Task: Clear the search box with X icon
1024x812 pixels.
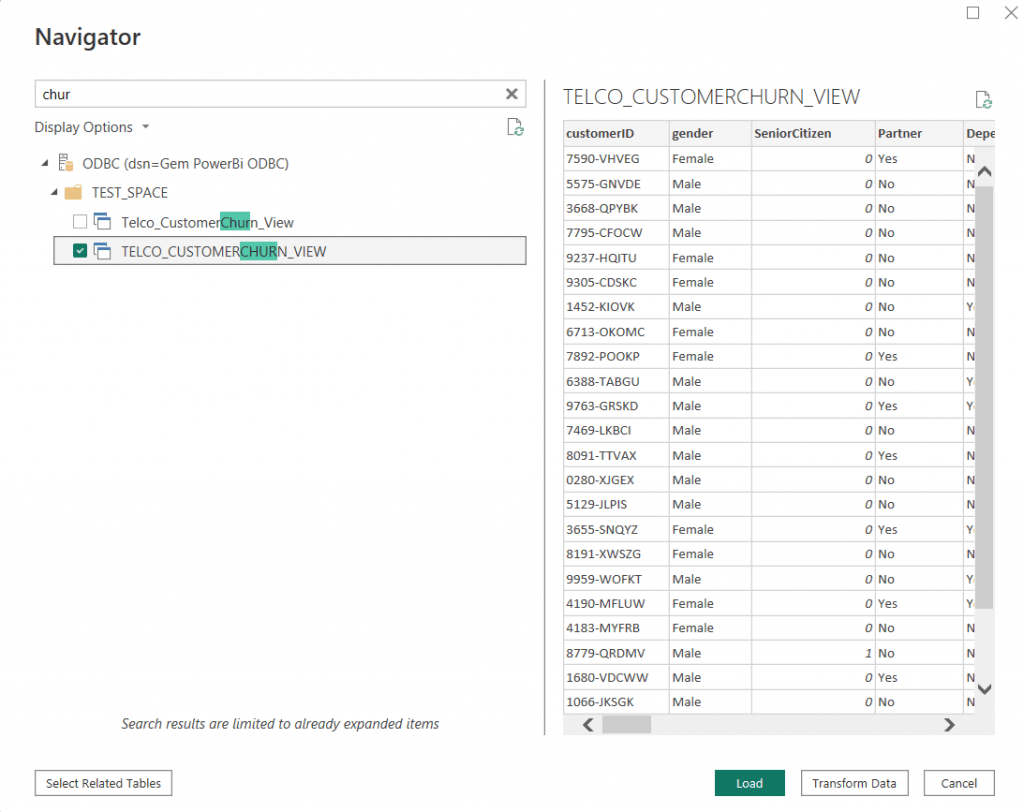Action: (511, 94)
